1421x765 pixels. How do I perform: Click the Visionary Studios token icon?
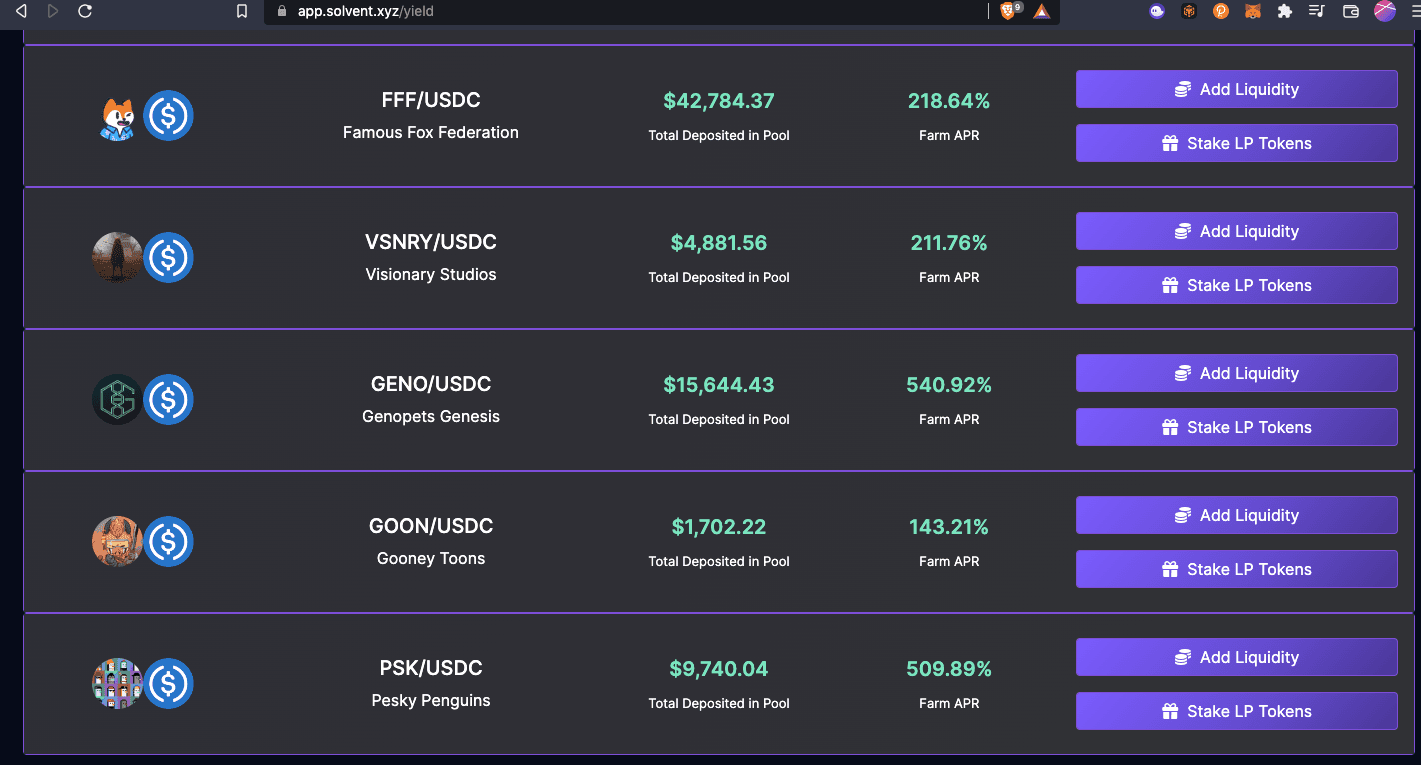[116, 258]
